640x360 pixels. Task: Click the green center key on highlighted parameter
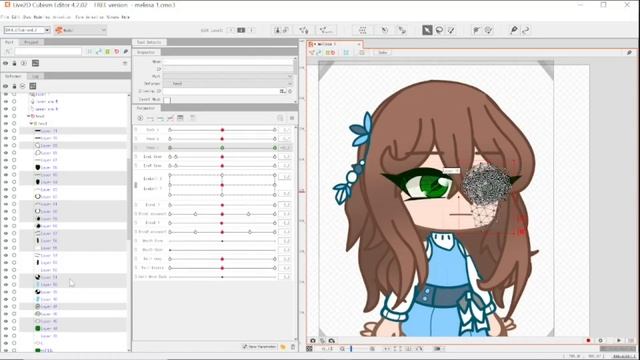click(222, 147)
